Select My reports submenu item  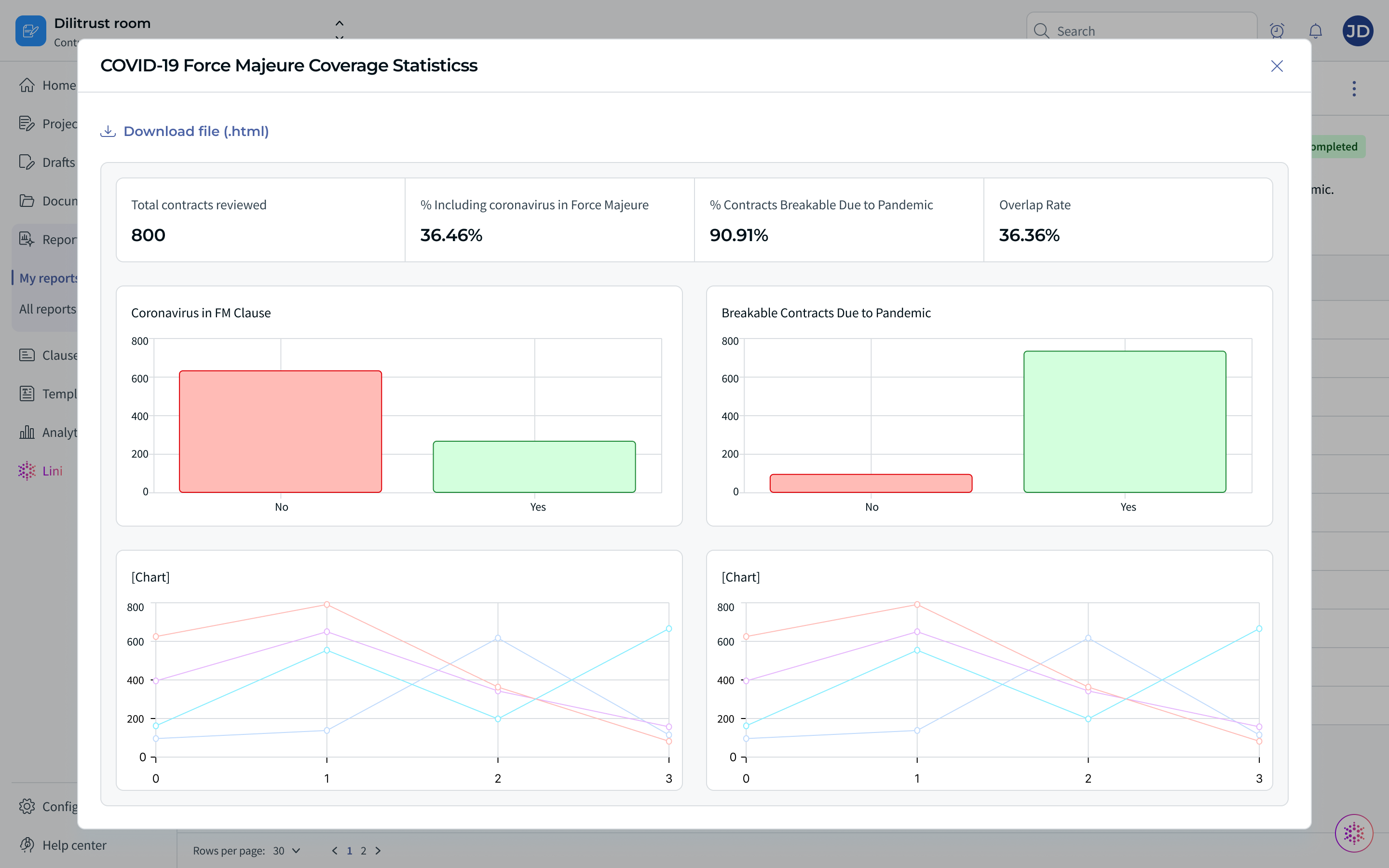48,278
